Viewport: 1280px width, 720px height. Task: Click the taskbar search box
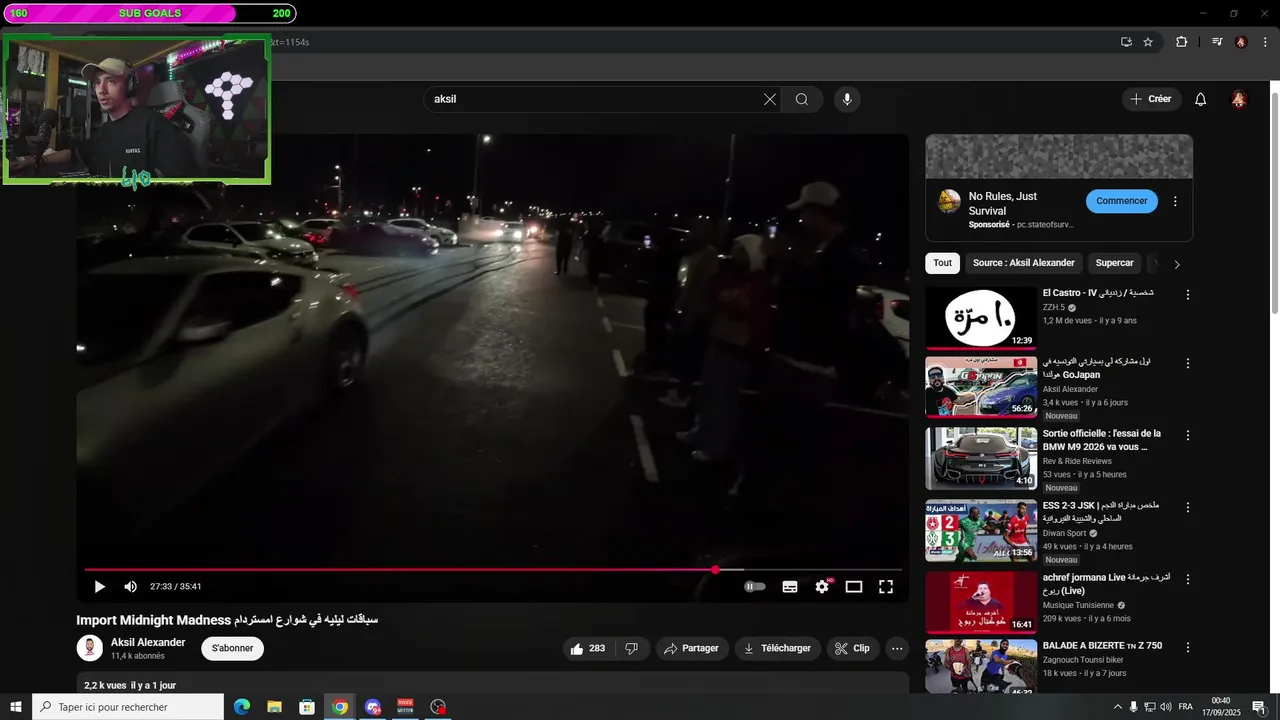tap(128, 707)
